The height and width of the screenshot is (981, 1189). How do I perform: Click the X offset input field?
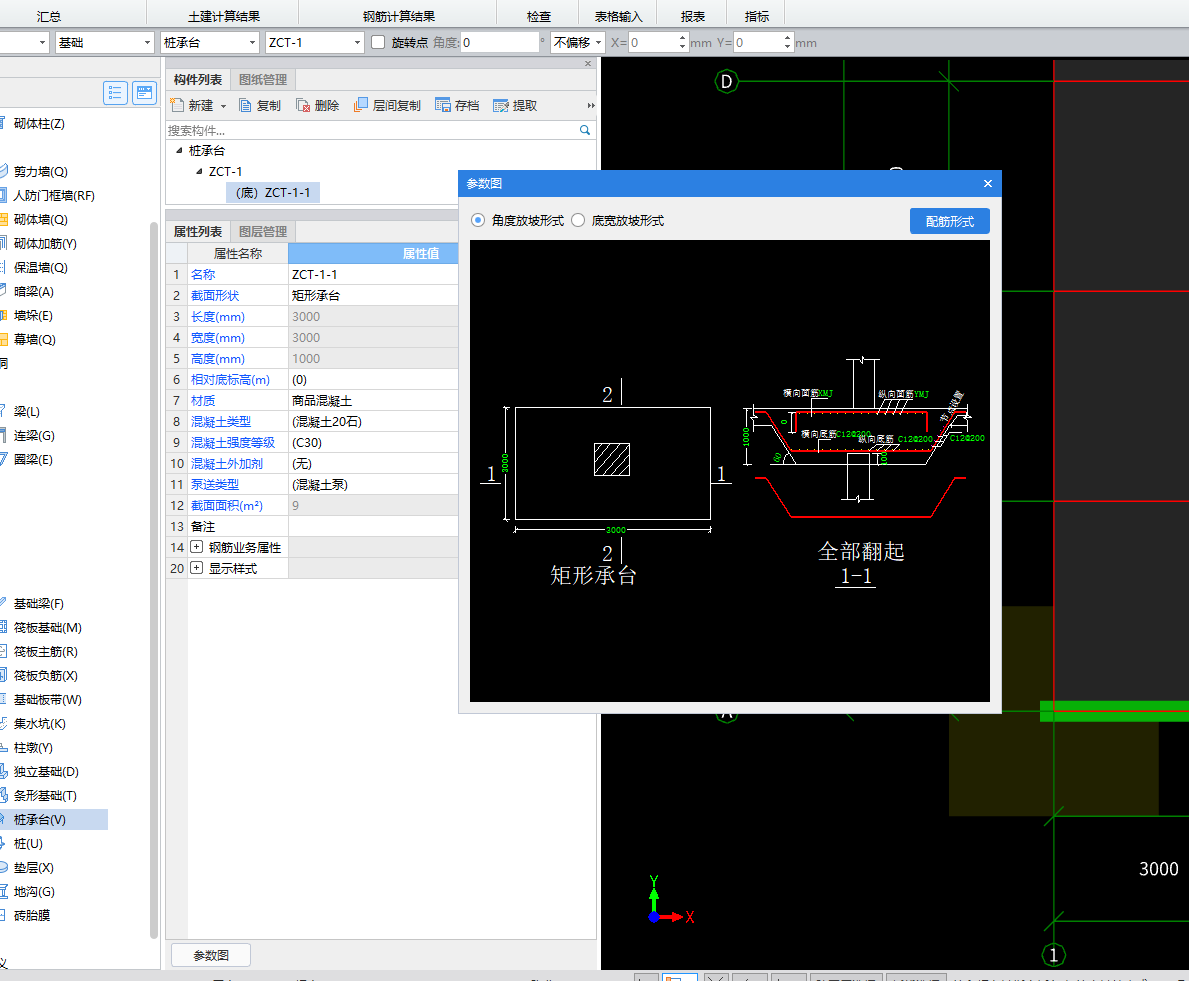click(653, 42)
